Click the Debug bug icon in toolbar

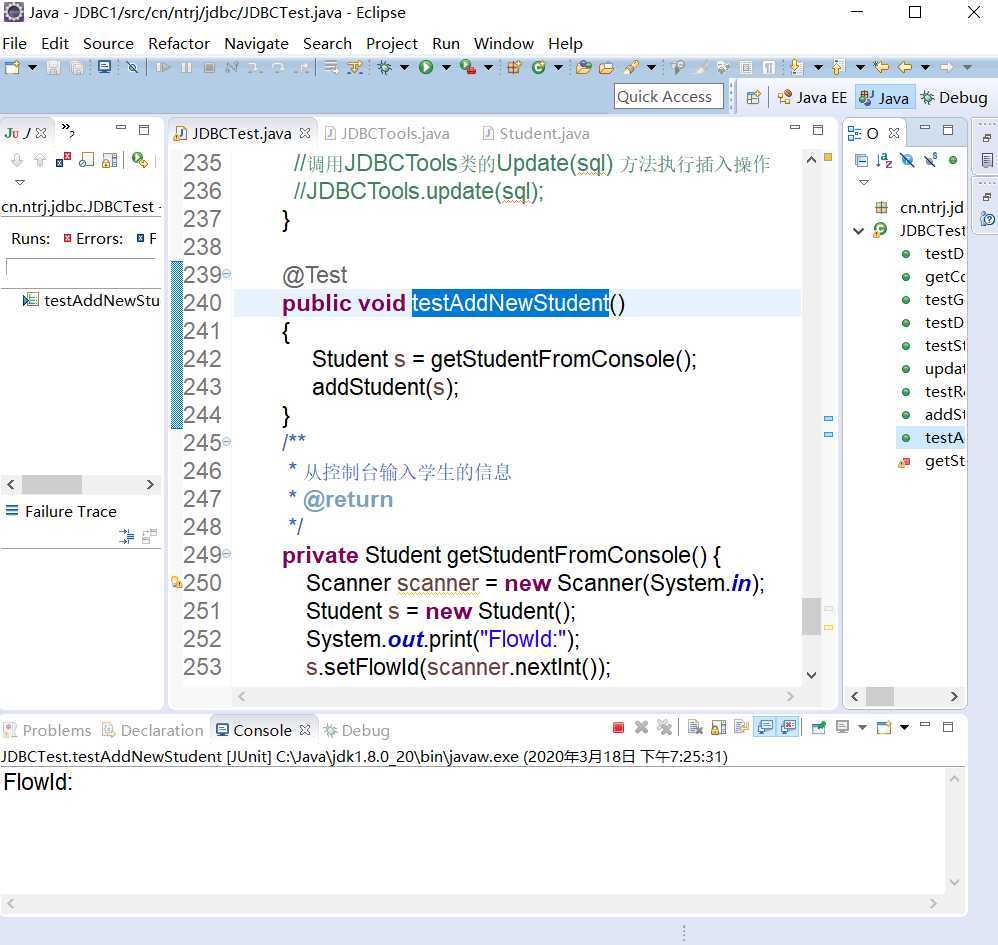[x=384, y=67]
